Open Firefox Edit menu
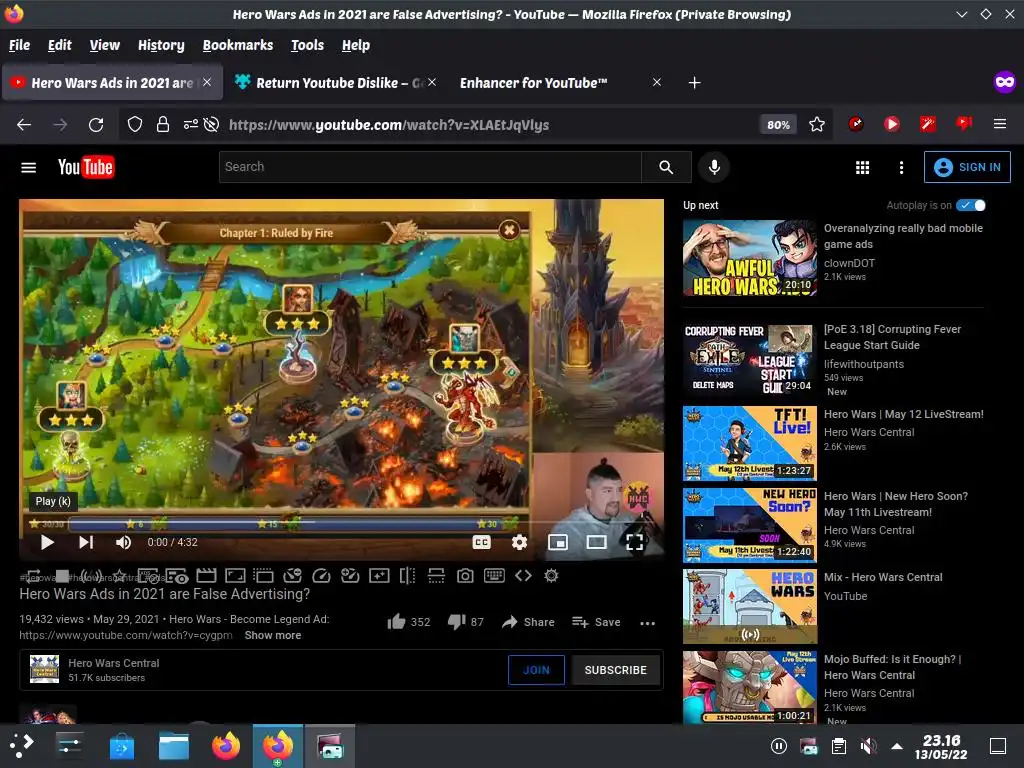The width and height of the screenshot is (1024, 768). click(59, 45)
